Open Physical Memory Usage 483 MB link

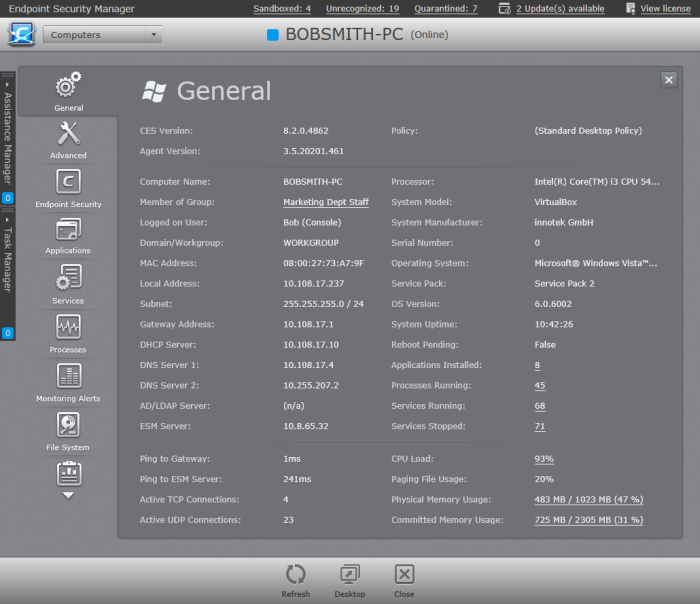point(588,500)
